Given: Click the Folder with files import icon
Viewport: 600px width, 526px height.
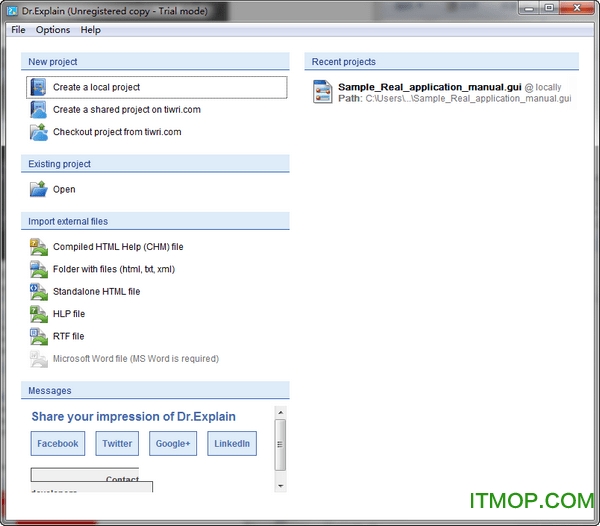Looking at the screenshot, I should (39, 269).
